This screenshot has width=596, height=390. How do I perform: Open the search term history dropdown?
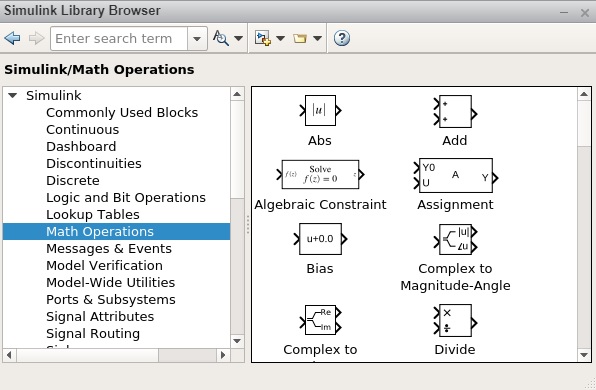tap(197, 38)
